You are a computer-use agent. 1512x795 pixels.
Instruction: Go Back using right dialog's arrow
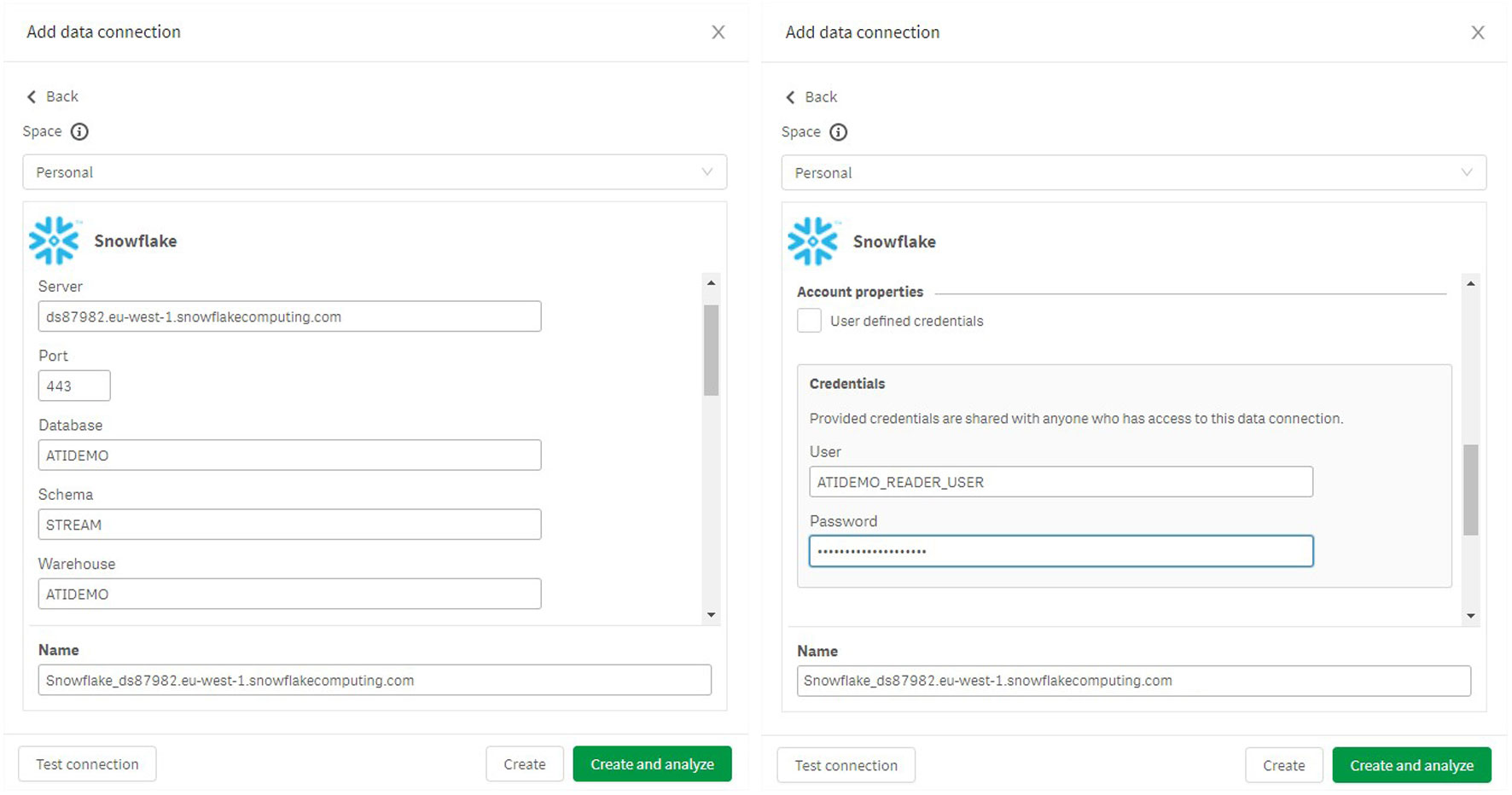pyautogui.click(x=791, y=97)
